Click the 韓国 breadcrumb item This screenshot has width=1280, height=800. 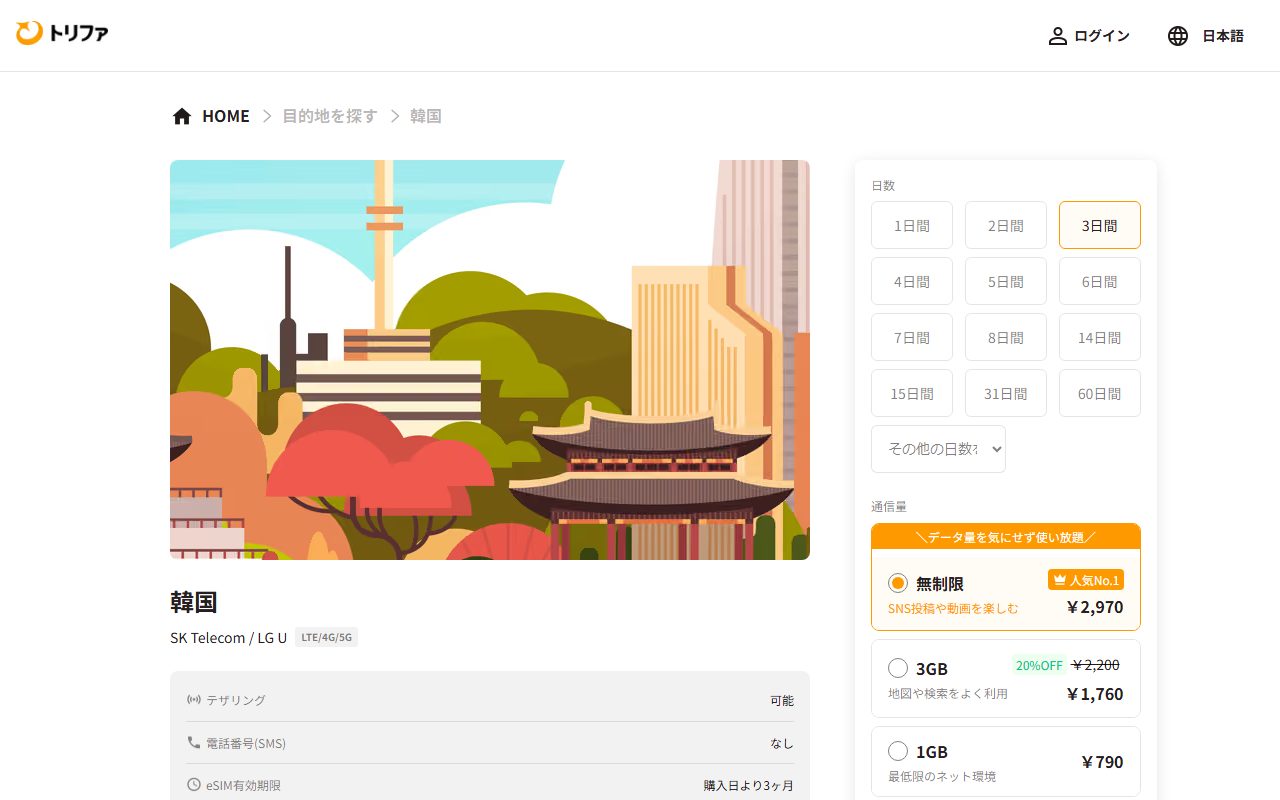click(x=426, y=116)
